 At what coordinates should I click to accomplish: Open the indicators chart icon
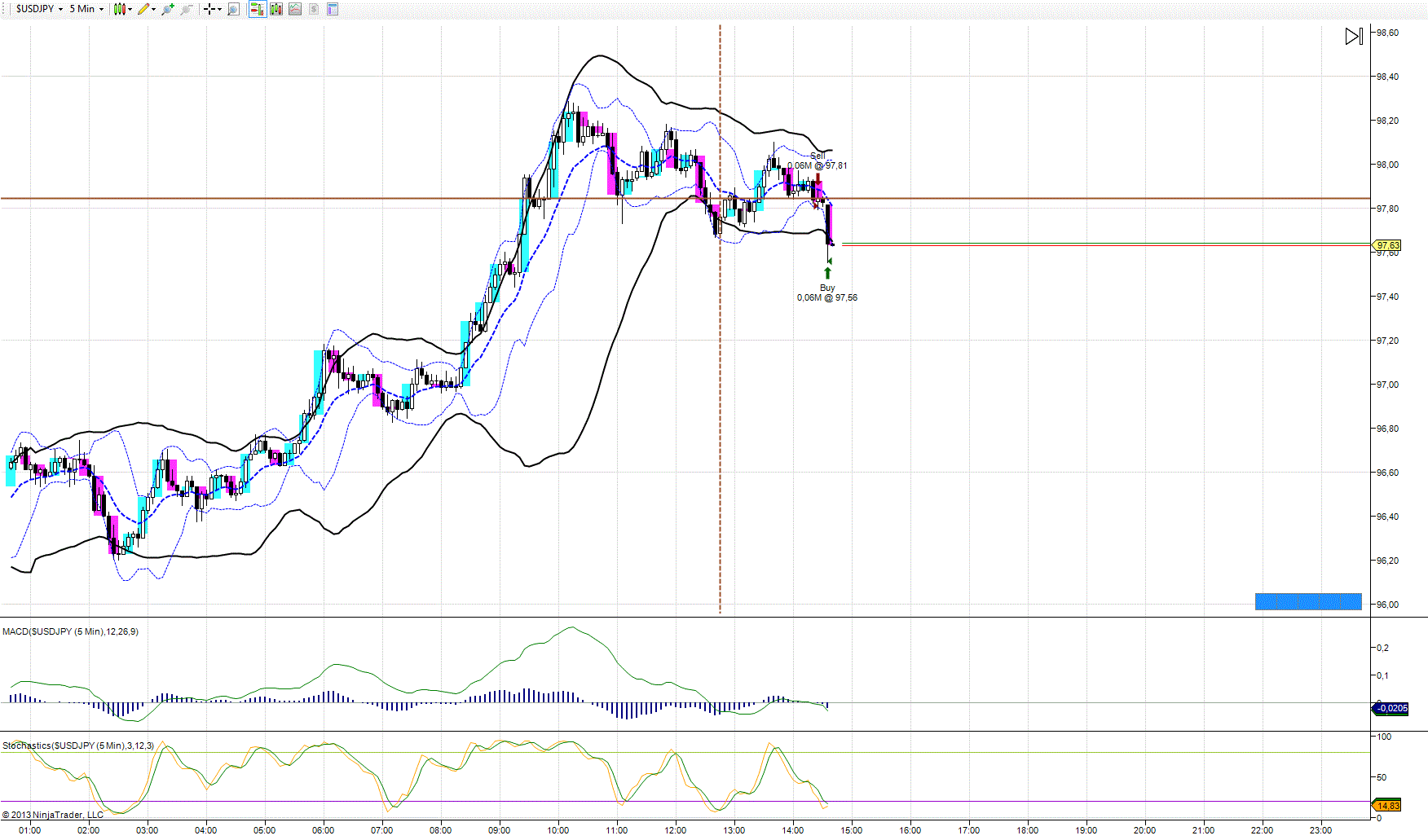[295, 9]
